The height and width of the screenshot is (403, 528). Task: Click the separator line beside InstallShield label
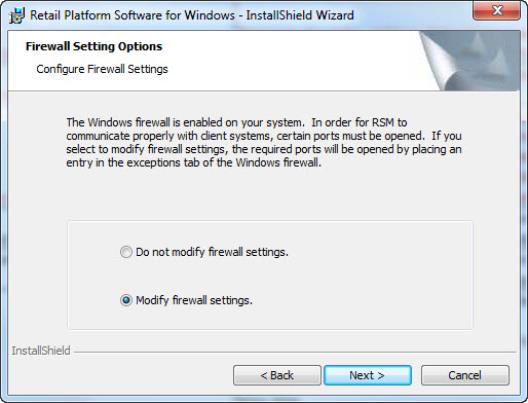click(x=295, y=352)
